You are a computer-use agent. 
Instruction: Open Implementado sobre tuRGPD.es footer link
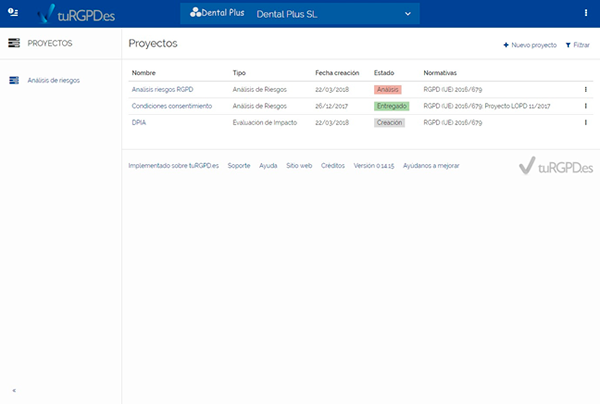(x=173, y=166)
